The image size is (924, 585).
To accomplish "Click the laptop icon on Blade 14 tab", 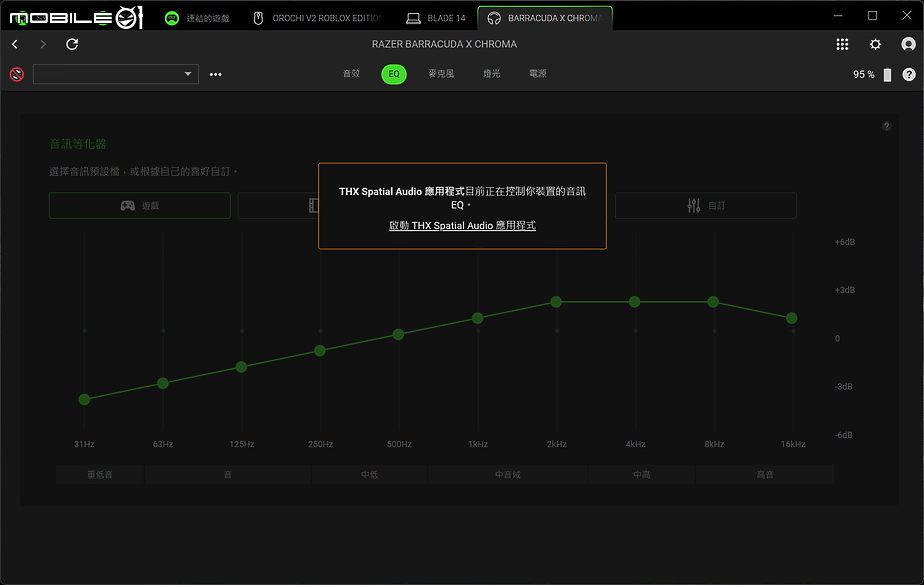I will (414, 18).
